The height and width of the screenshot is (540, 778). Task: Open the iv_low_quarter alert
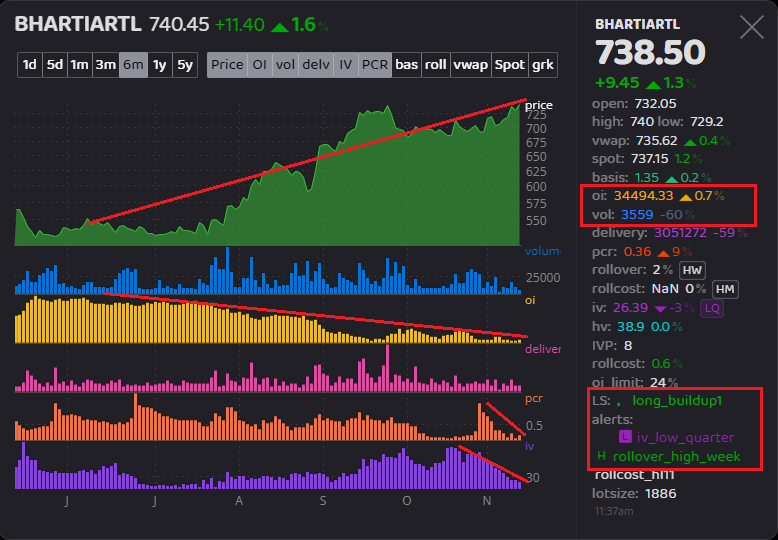(685, 437)
